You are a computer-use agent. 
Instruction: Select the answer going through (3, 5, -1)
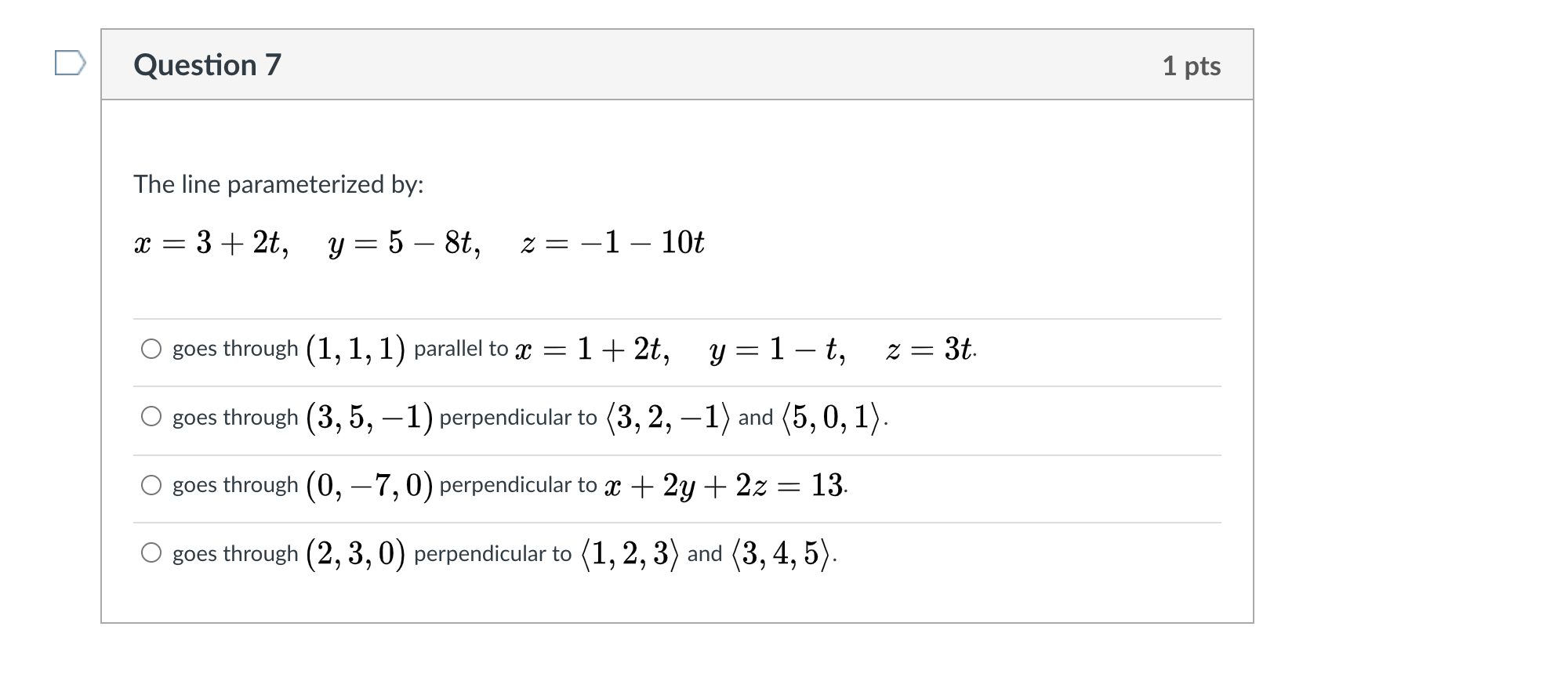point(152,418)
